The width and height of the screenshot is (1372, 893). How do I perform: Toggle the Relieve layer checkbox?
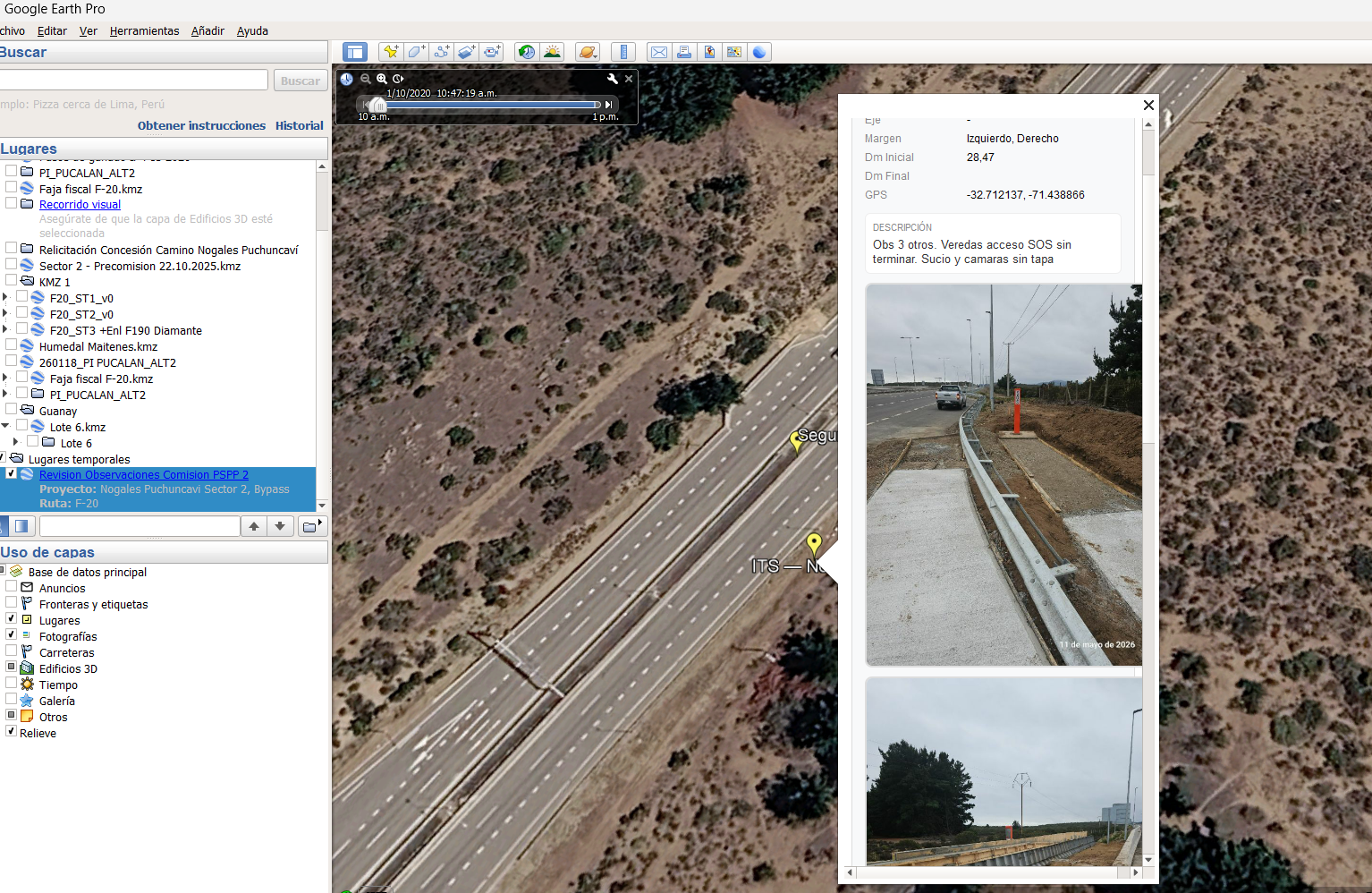click(x=12, y=731)
